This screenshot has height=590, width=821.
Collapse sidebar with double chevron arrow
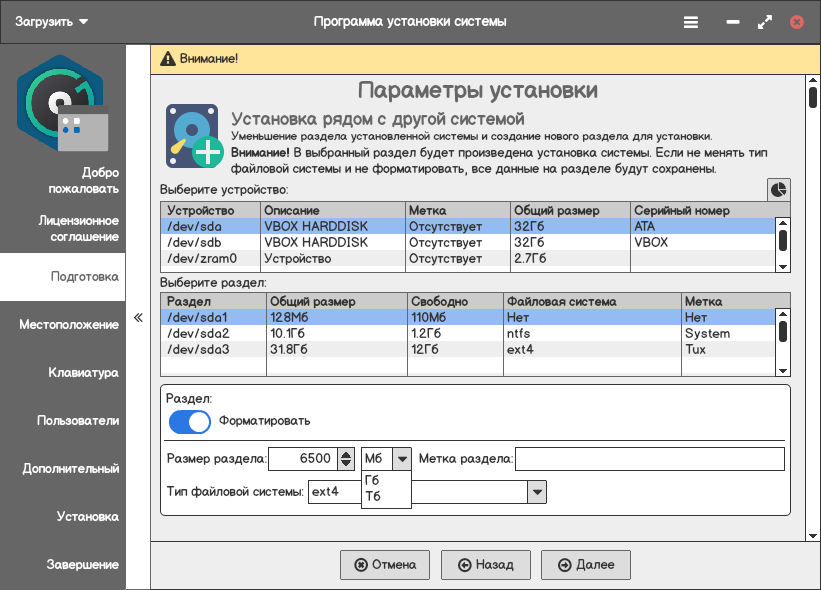click(138, 317)
